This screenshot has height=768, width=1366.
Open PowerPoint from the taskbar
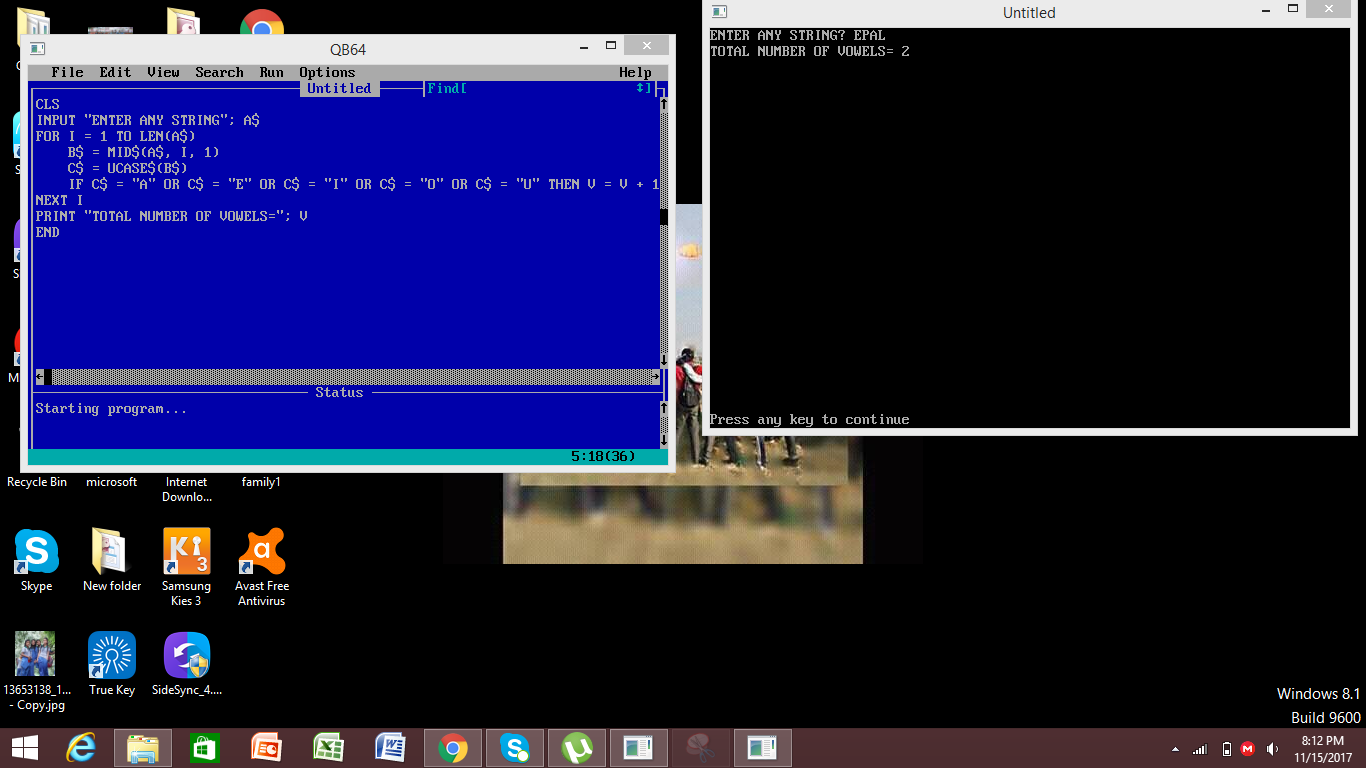tap(266, 747)
